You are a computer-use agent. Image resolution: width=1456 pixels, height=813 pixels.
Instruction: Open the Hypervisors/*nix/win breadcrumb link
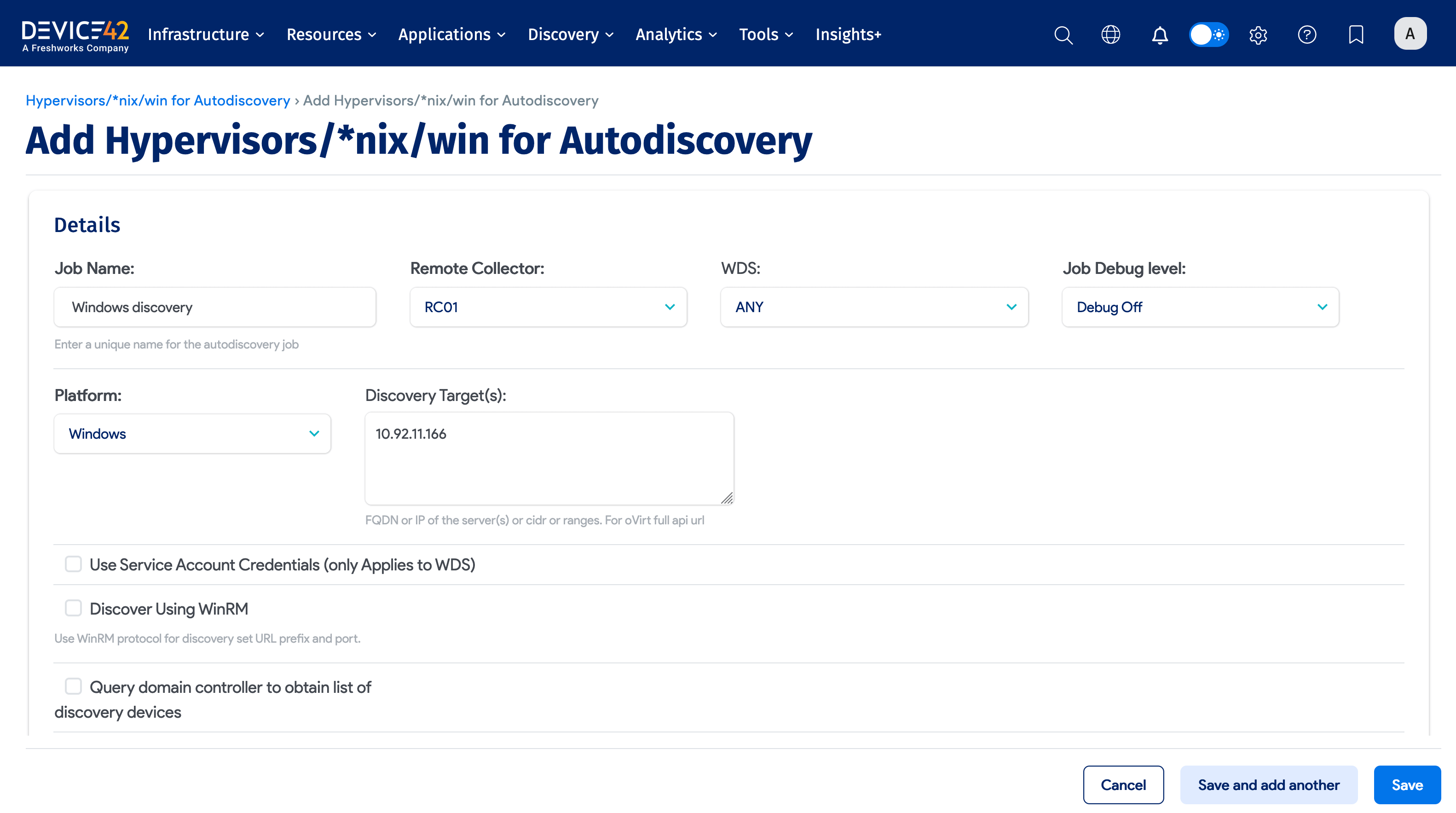(x=158, y=100)
